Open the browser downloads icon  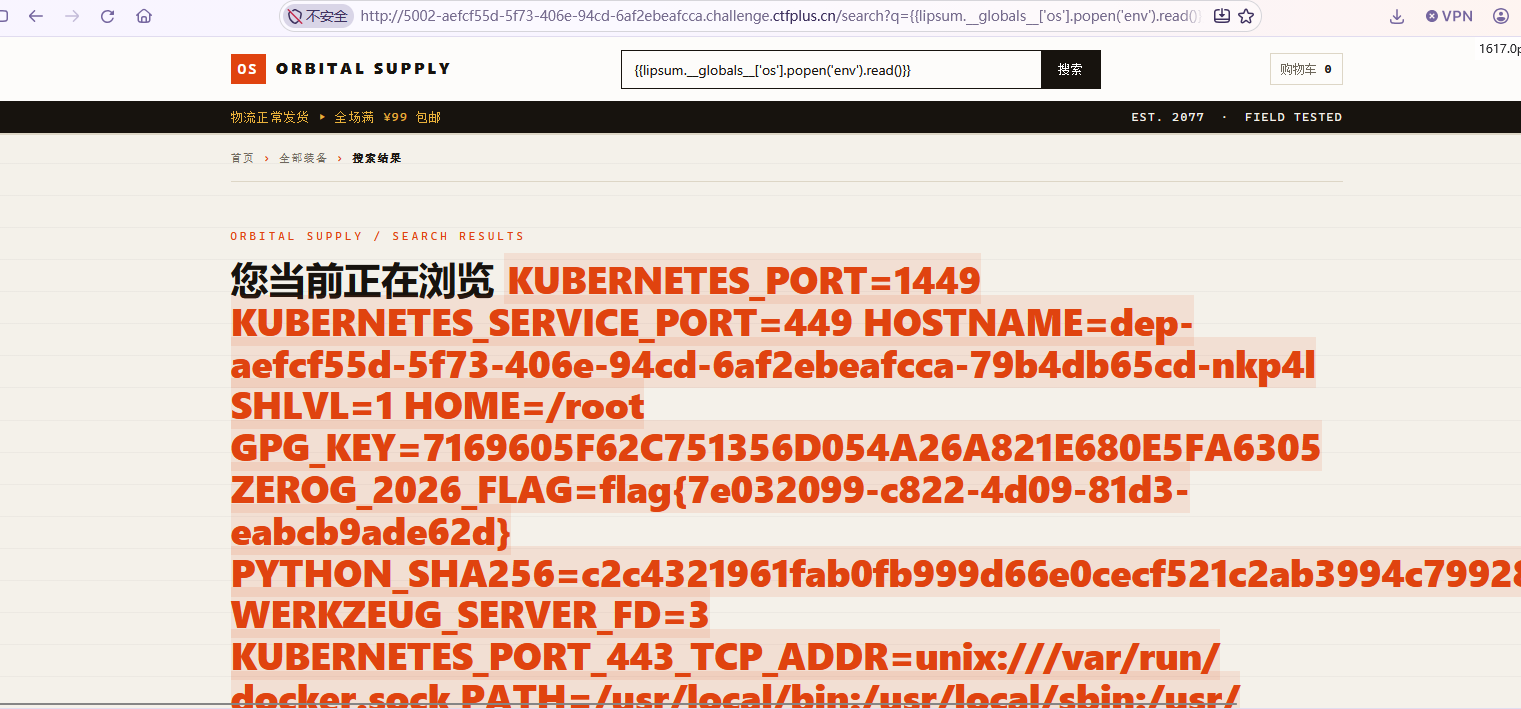[1397, 16]
